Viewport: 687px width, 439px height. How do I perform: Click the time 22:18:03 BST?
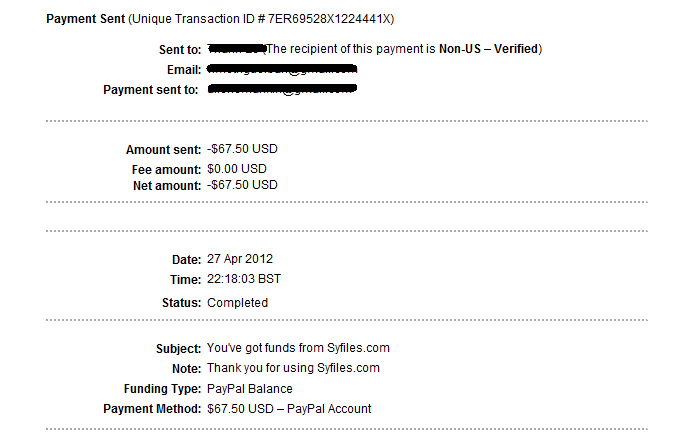coord(244,280)
